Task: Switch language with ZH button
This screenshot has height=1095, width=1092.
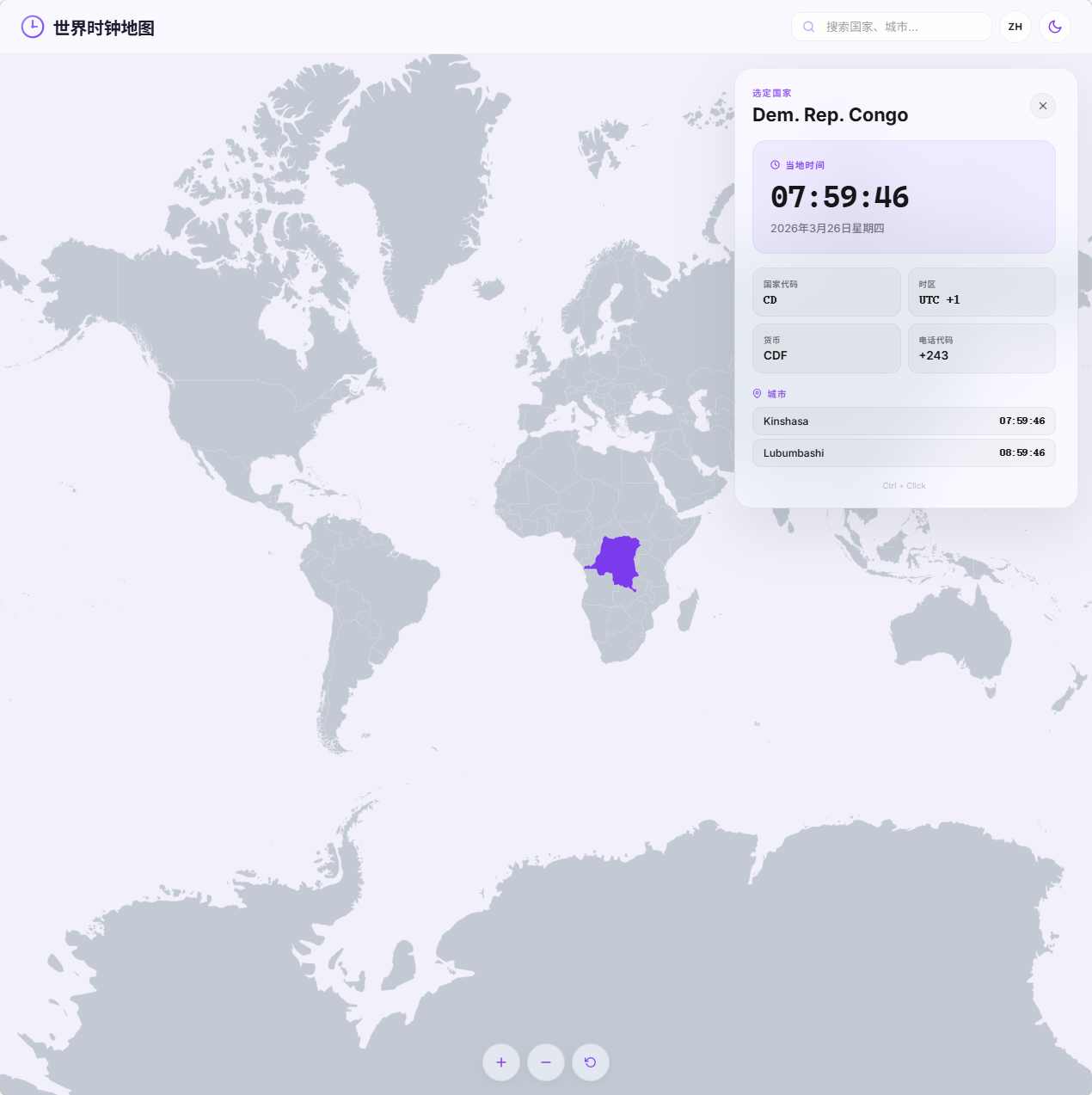Action: [x=1015, y=27]
